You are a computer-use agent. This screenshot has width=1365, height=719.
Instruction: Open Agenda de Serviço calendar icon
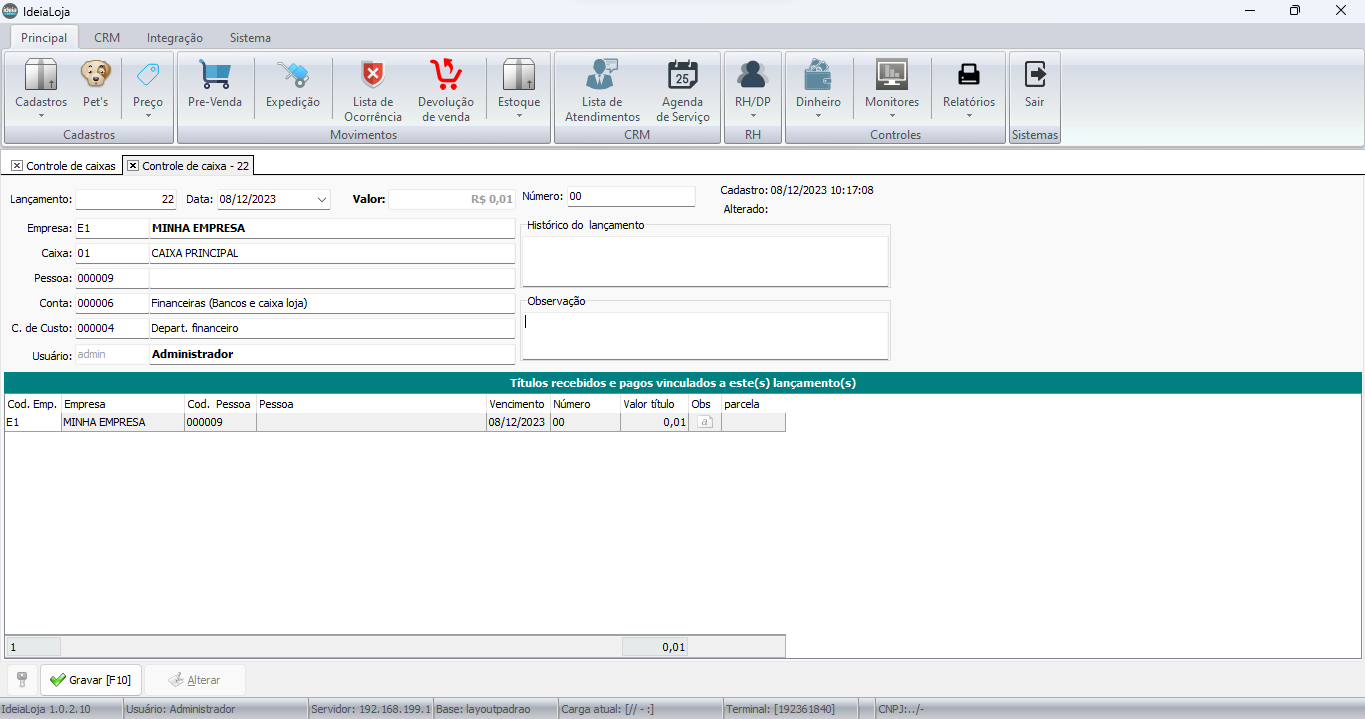pyautogui.click(x=684, y=75)
